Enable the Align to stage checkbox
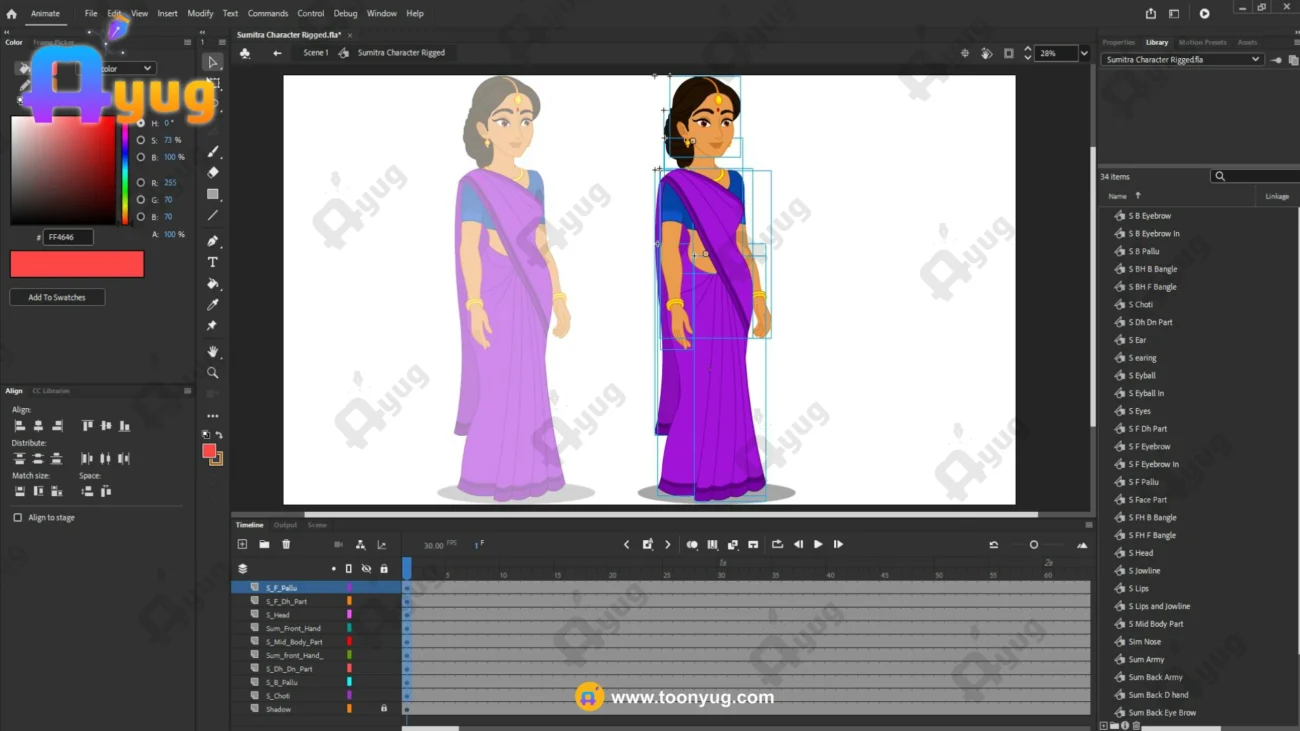This screenshot has height=731, width=1300. [18, 518]
